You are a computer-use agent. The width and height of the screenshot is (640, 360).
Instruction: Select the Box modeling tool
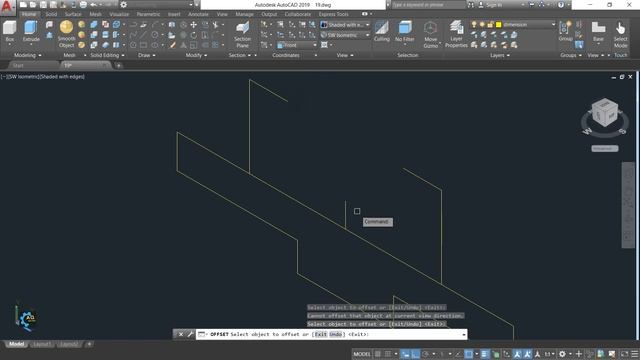9,32
